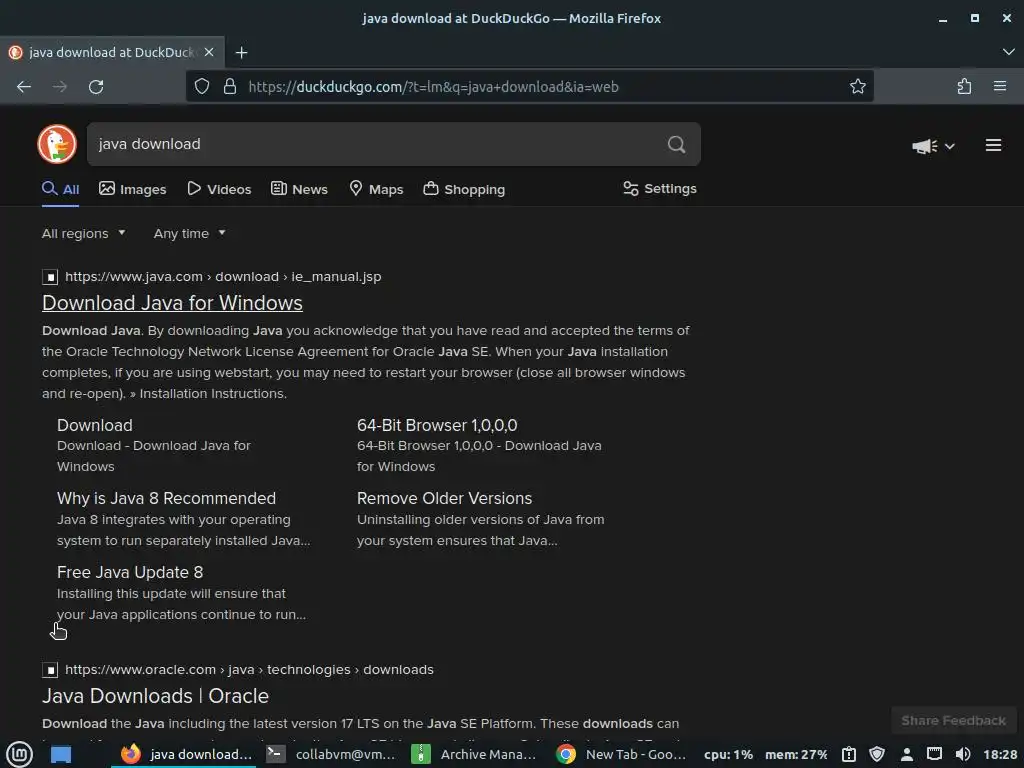Click the blue show desktop taskbar icon
The width and height of the screenshot is (1024, 768).
(61, 754)
